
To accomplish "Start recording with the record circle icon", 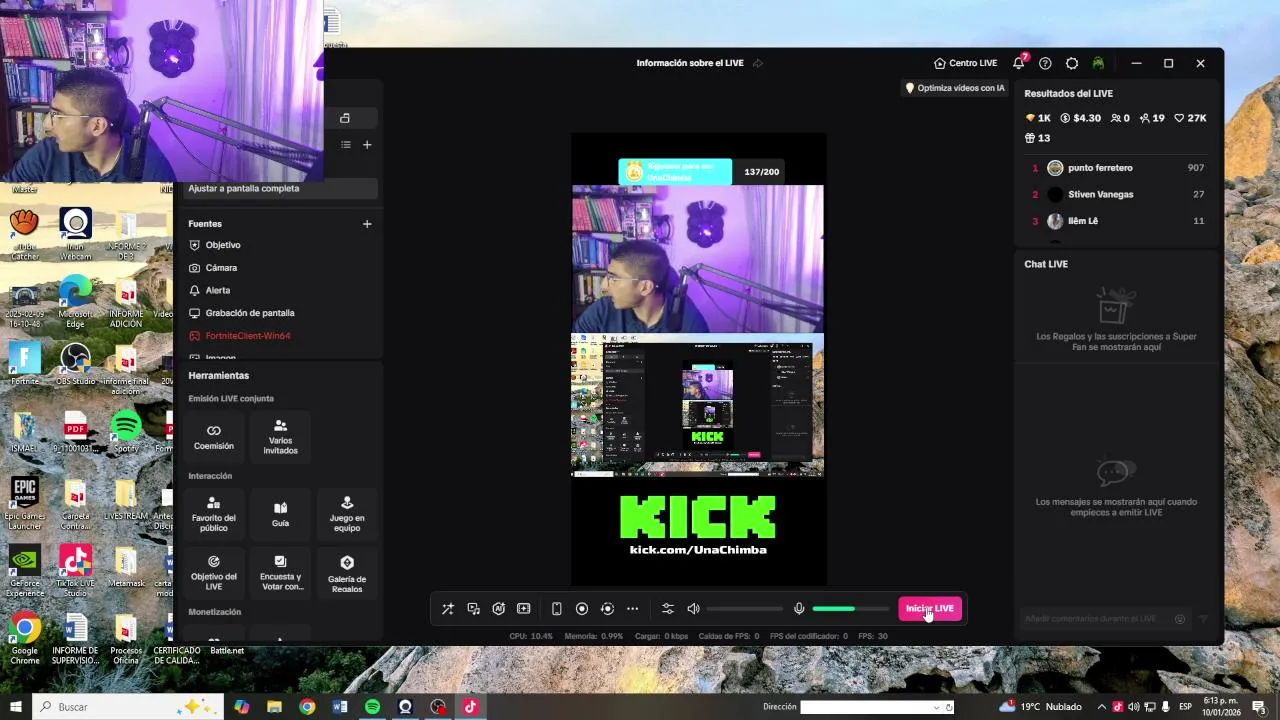I will click(582, 609).
